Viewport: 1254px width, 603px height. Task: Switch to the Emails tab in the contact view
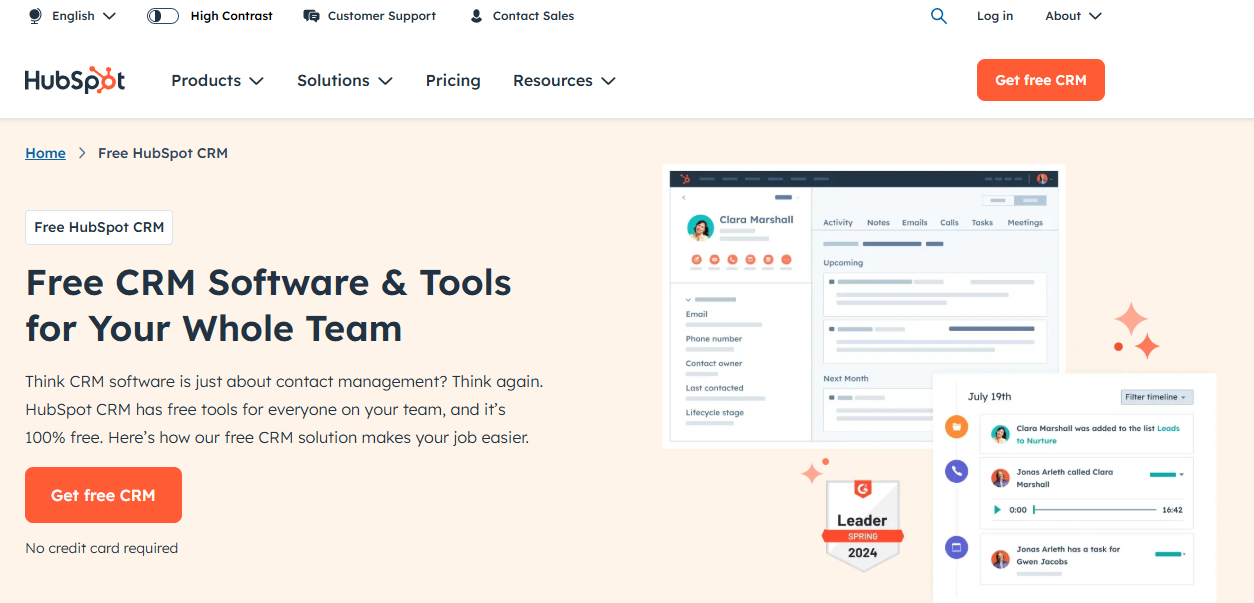coord(913,222)
